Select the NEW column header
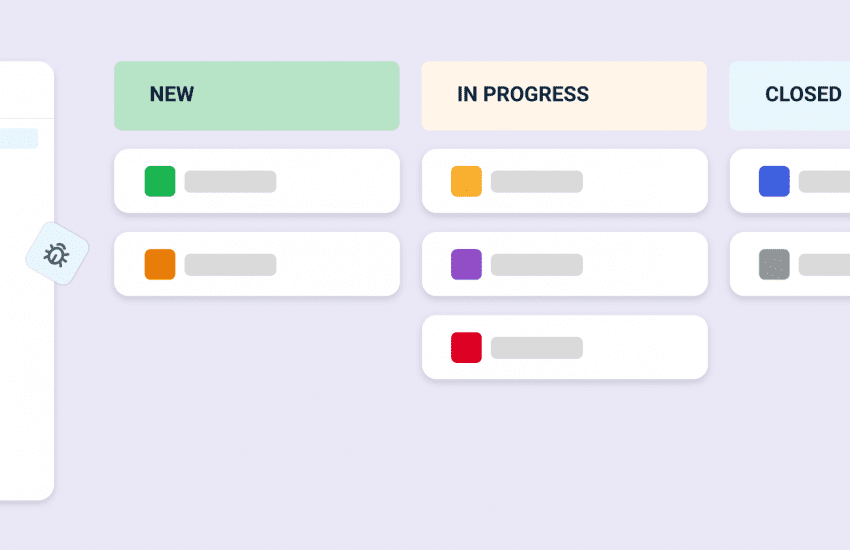This screenshot has height=550, width=850. (256, 95)
